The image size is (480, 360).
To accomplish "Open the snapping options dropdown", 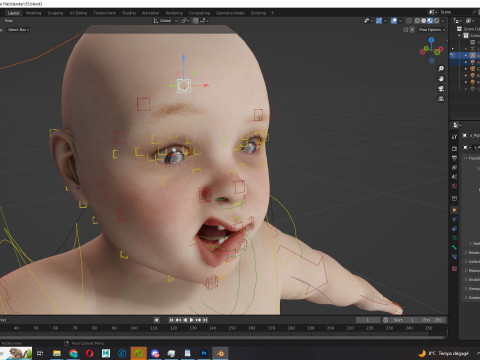I will [204, 21].
